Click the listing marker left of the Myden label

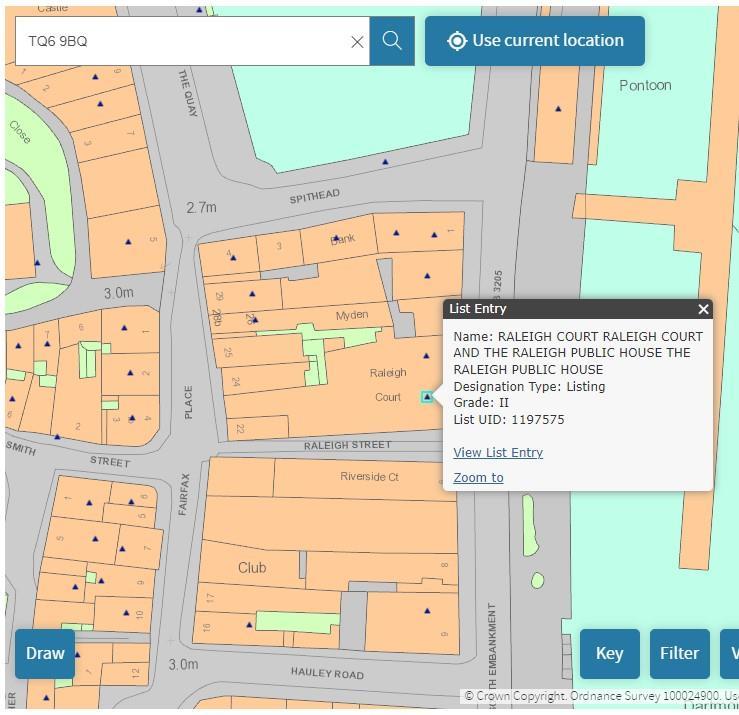pyautogui.click(x=255, y=320)
